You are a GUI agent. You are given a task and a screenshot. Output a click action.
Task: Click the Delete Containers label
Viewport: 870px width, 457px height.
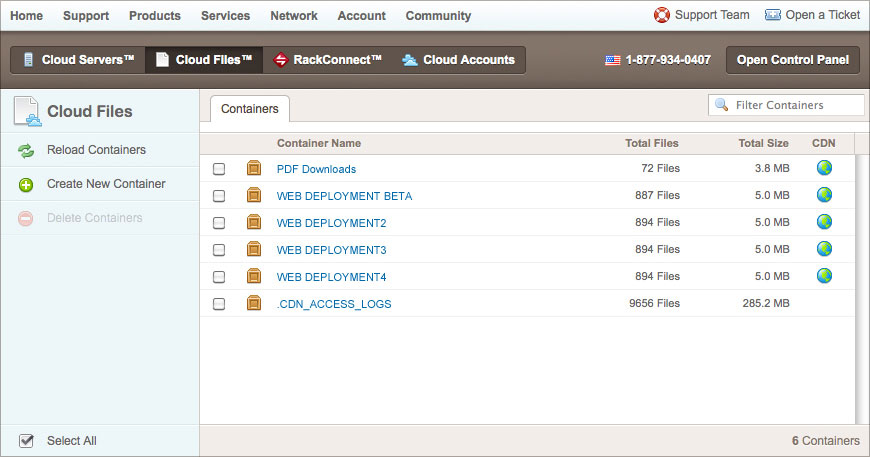[95, 218]
